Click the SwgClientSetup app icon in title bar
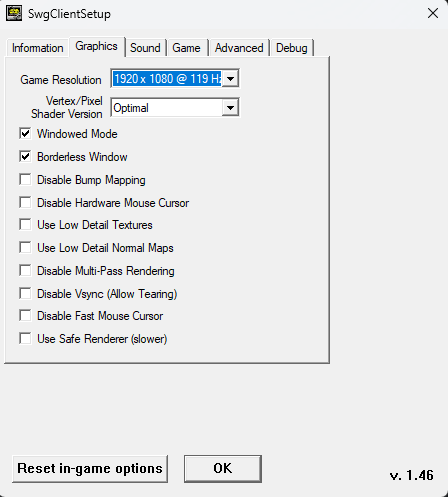The width and height of the screenshot is (448, 497). (14, 14)
